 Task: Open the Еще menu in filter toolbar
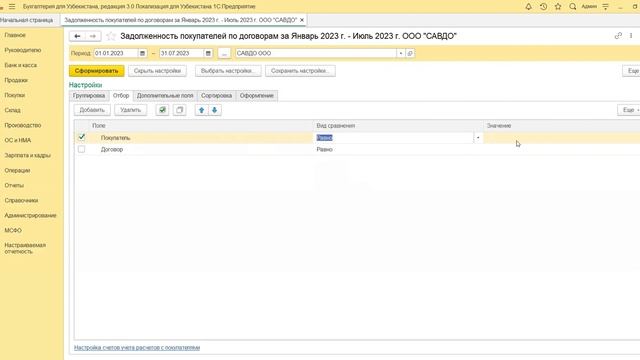(630, 110)
